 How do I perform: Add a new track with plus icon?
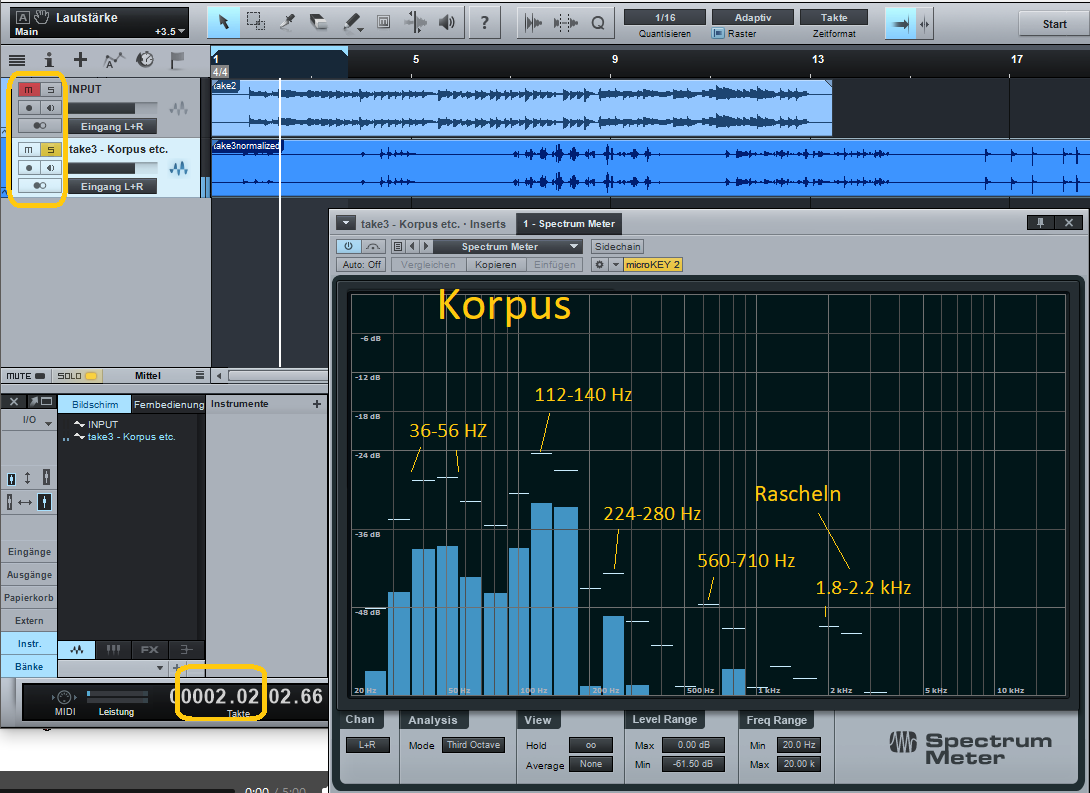tap(81, 60)
